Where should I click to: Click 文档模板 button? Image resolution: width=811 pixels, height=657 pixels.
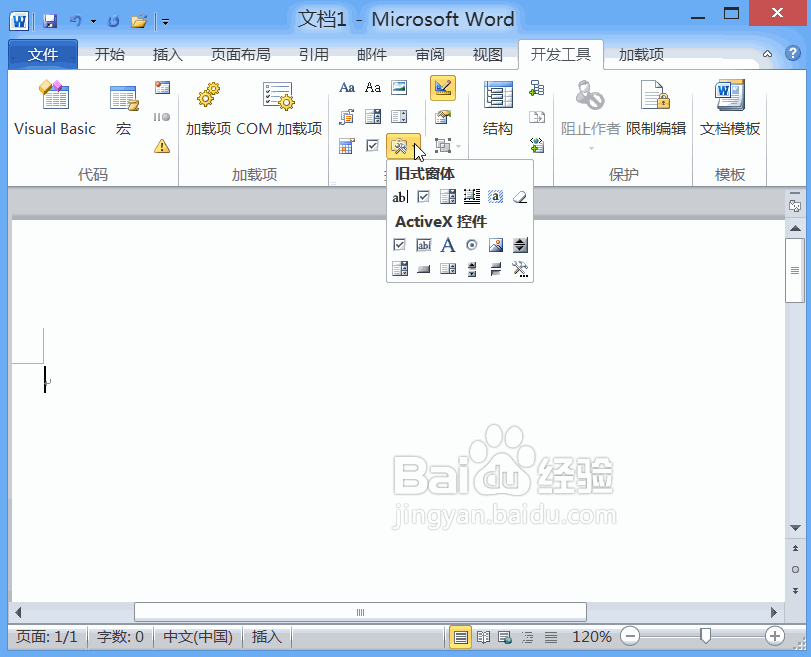point(730,108)
